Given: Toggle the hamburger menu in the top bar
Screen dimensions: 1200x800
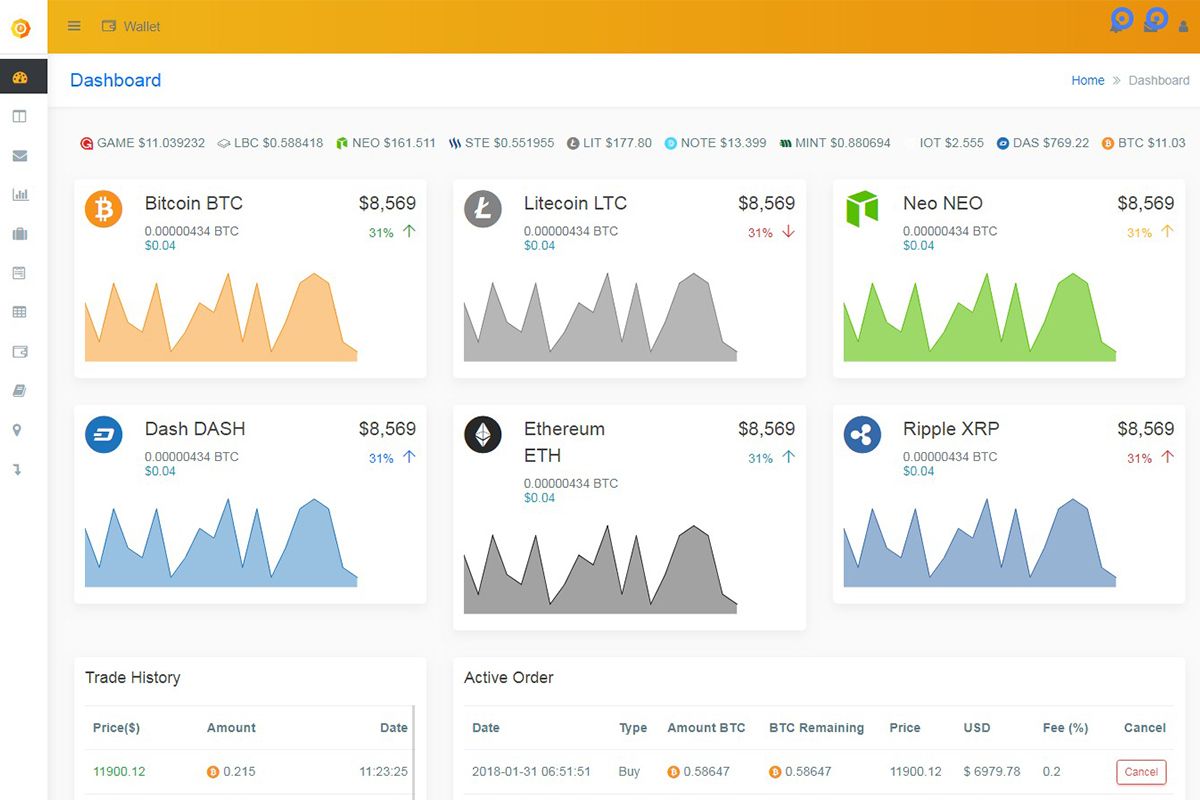Looking at the screenshot, I should click(74, 26).
